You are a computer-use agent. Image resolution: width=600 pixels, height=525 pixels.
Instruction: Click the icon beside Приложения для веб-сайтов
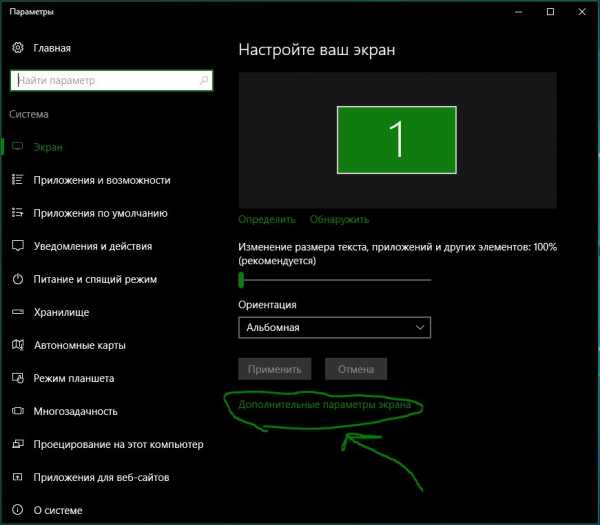[18, 477]
